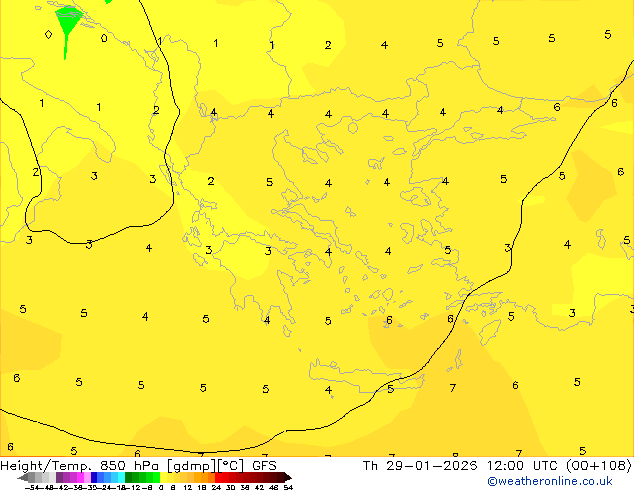Pick the orange legend swatch just left of 24

[x=211, y=477]
